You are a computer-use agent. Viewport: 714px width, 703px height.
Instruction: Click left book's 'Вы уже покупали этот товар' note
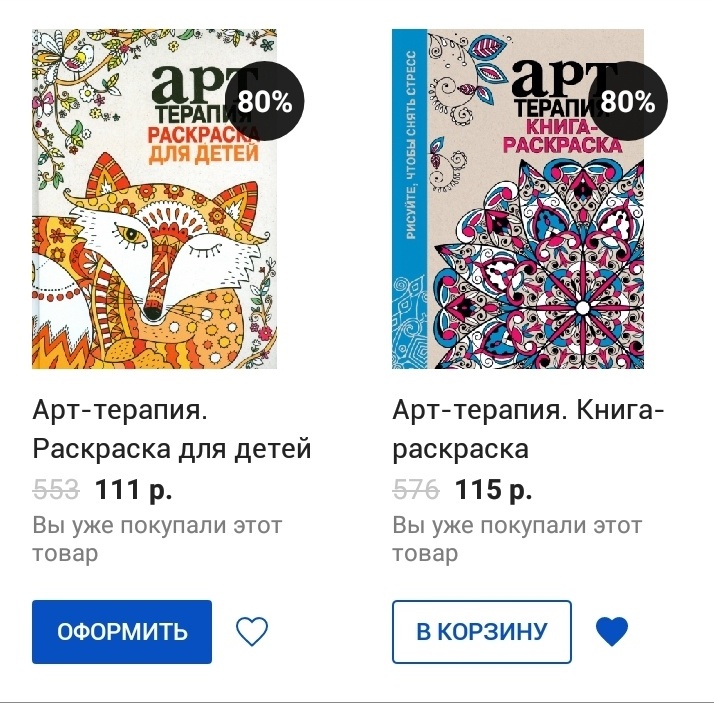coord(157,539)
